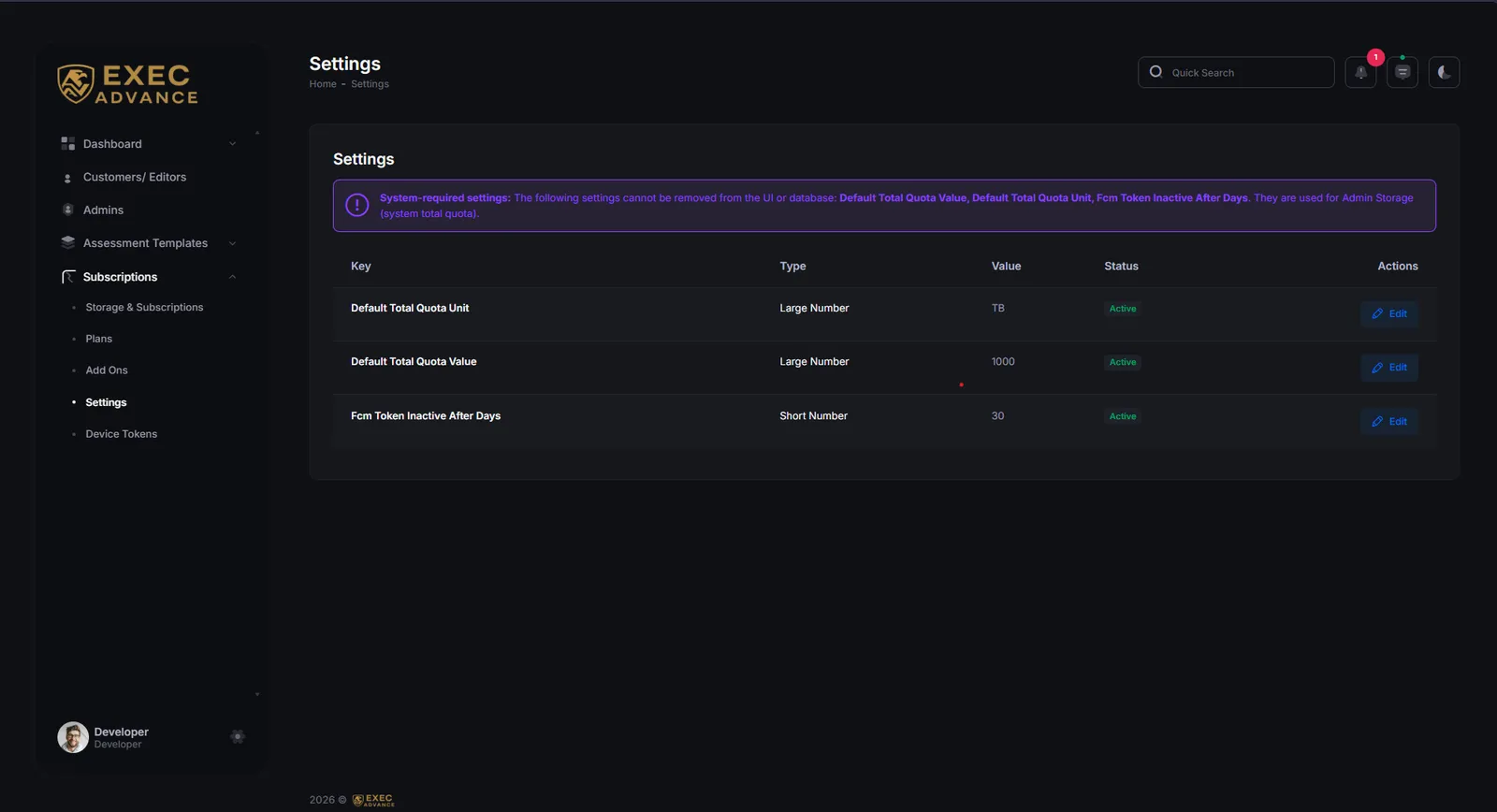Edit the Fcm Token Inactive After Days setting
Image resolution: width=1497 pixels, height=812 pixels.
click(1389, 422)
